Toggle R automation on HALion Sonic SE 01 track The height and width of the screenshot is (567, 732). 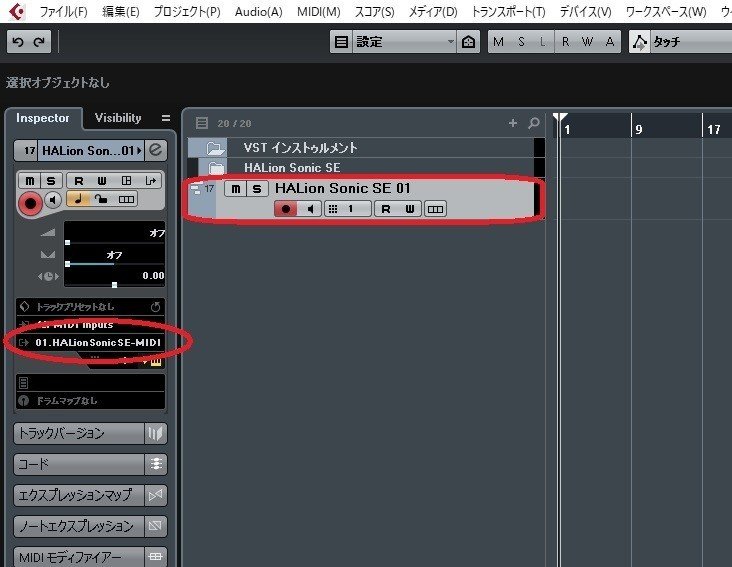[x=386, y=209]
